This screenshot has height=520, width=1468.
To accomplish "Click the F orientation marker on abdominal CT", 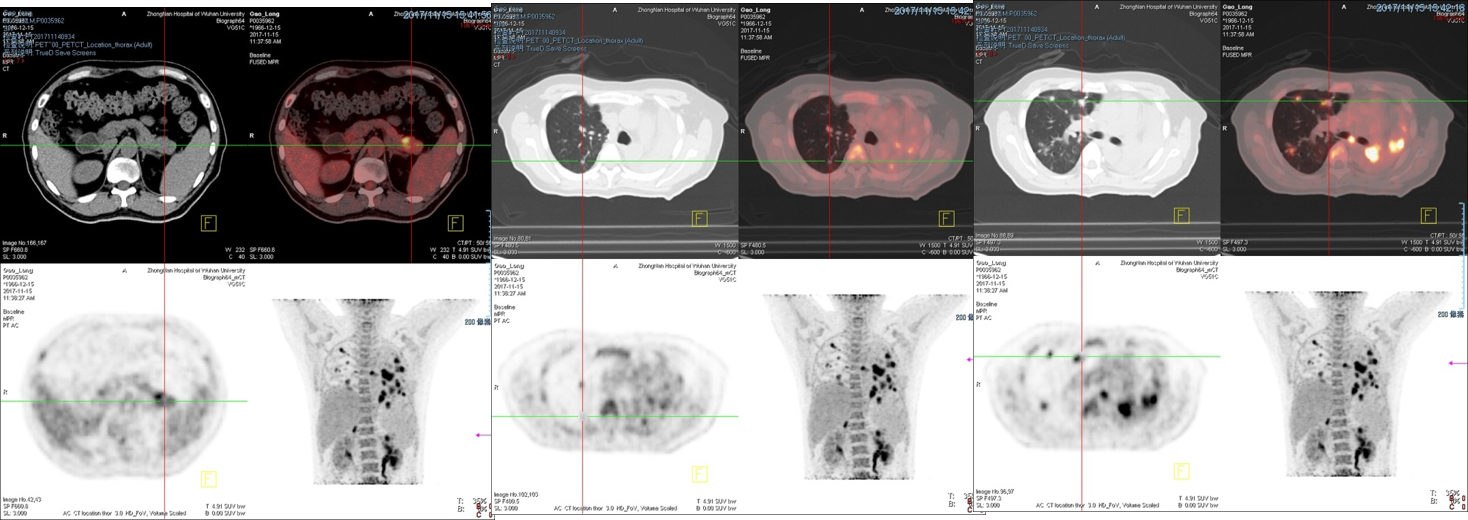I will coord(210,222).
